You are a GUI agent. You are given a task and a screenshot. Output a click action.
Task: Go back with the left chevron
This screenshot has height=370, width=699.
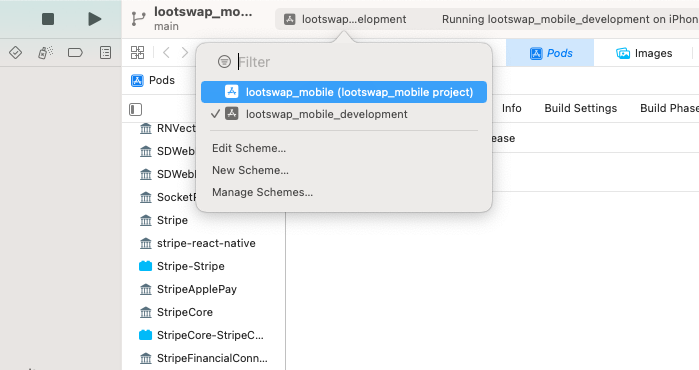166,53
